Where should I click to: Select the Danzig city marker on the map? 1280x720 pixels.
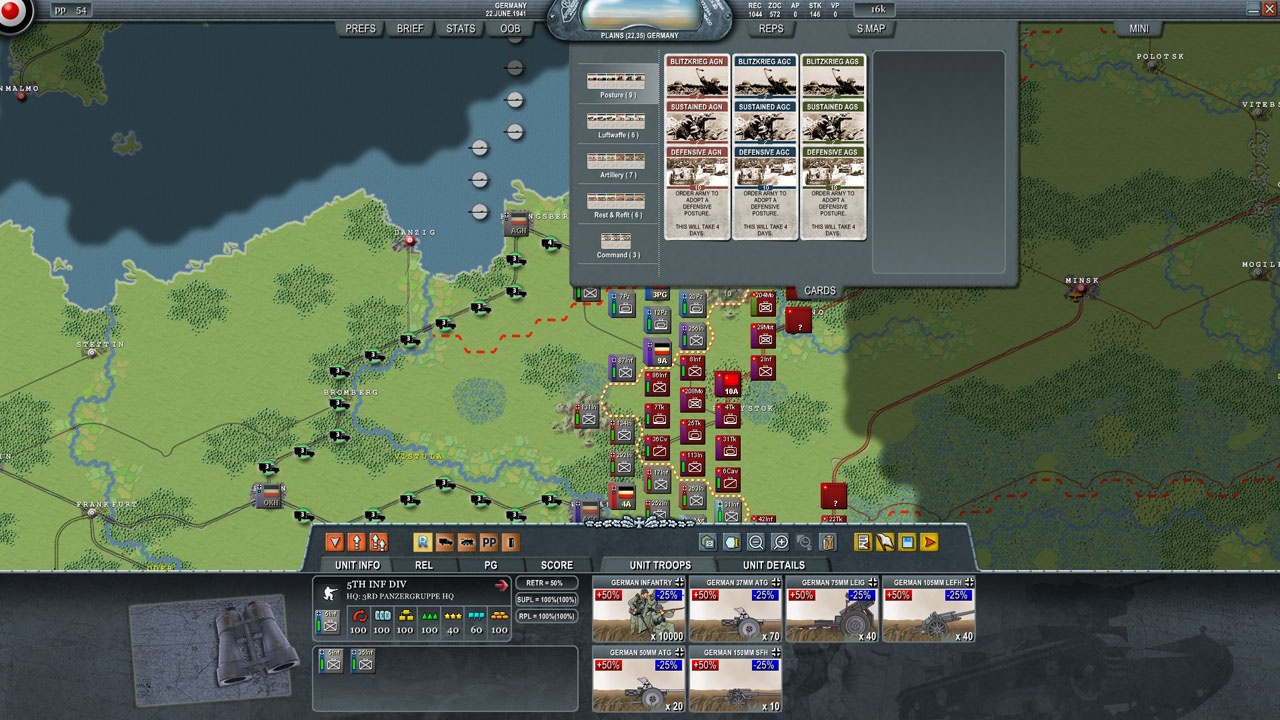[x=409, y=241]
